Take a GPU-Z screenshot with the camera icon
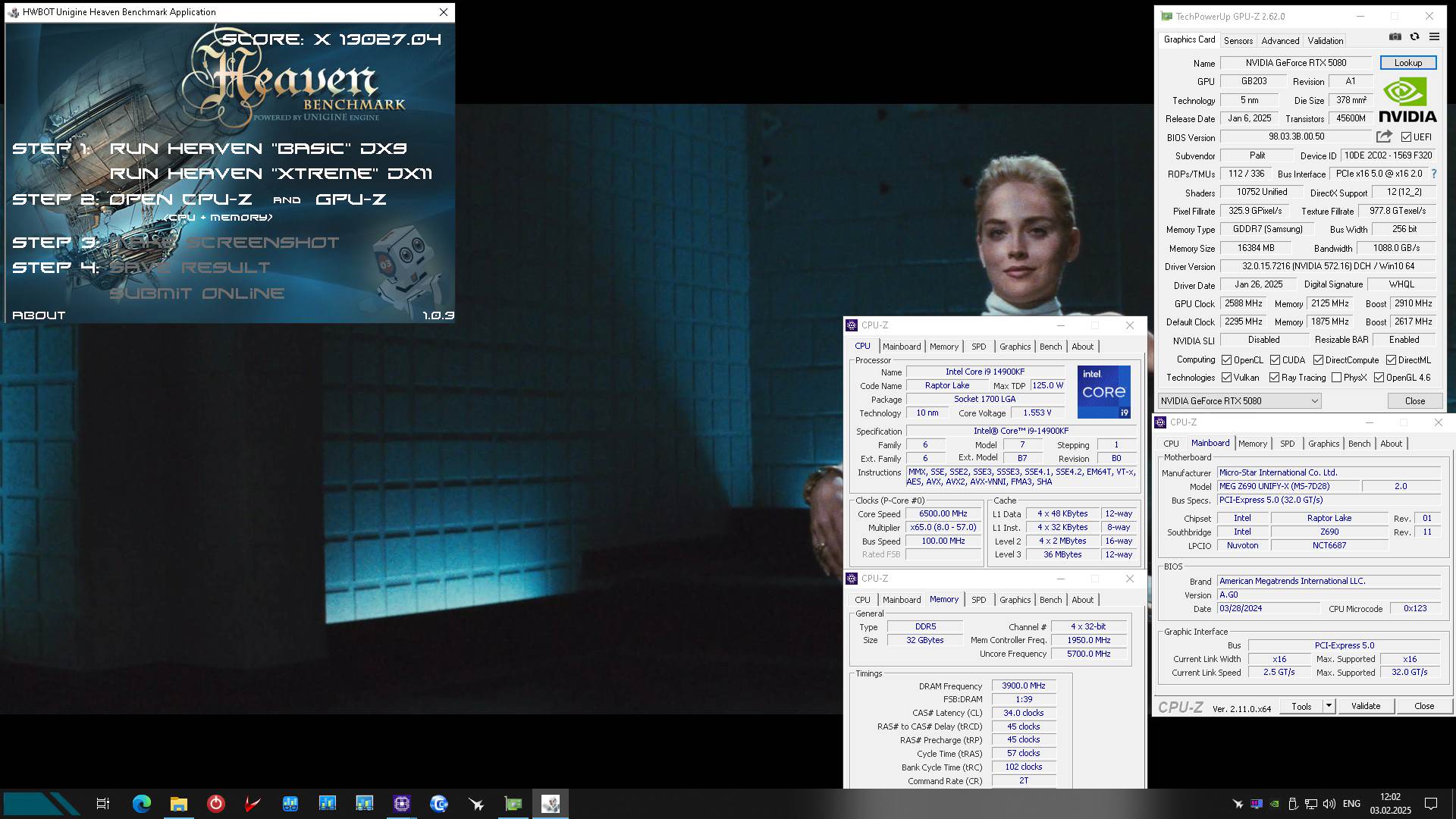 pyautogui.click(x=1395, y=36)
